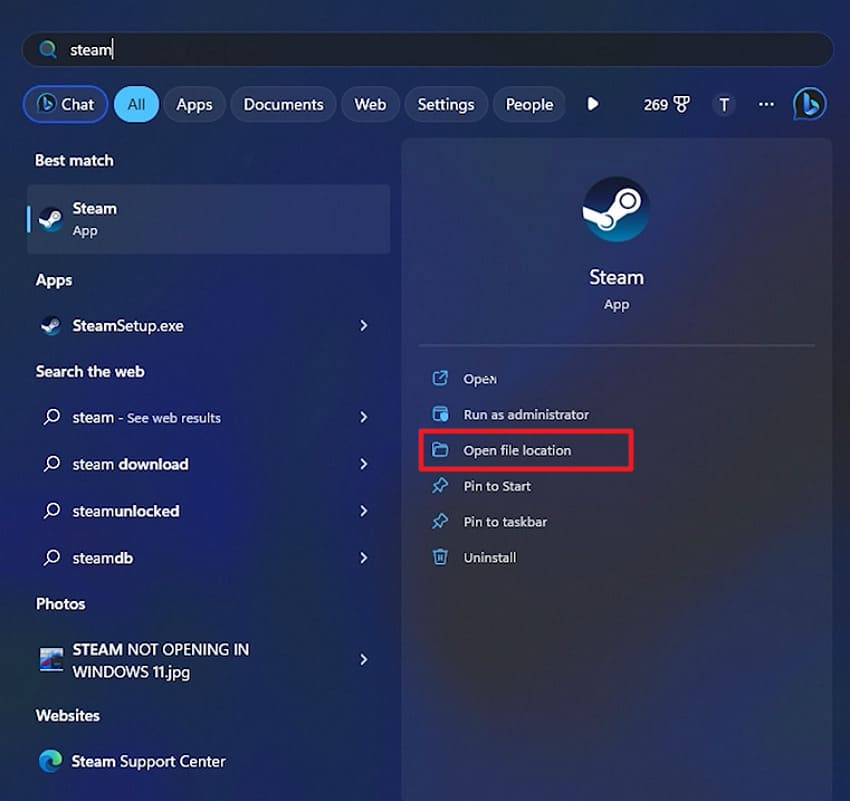Click the Open file location folder icon
Viewport: 850px width, 801px height.
tap(440, 450)
